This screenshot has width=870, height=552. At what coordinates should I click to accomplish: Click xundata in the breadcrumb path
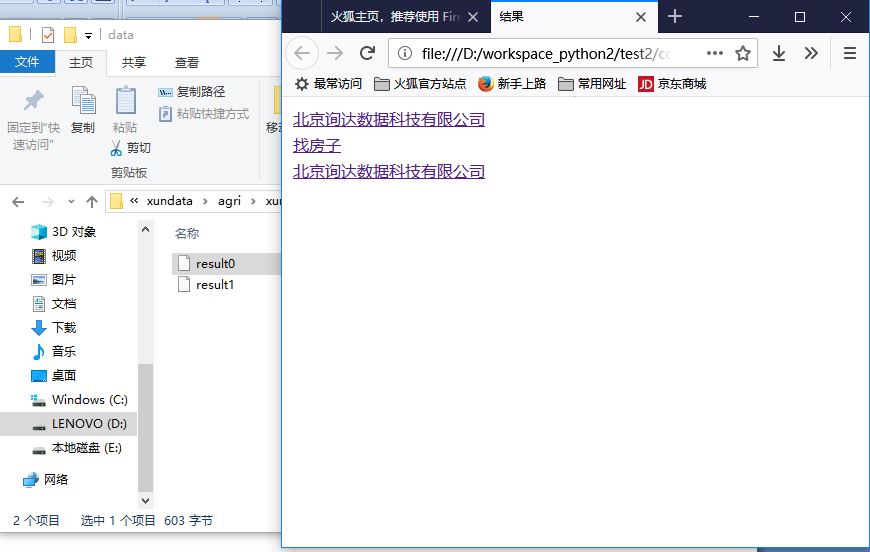(170, 201)
